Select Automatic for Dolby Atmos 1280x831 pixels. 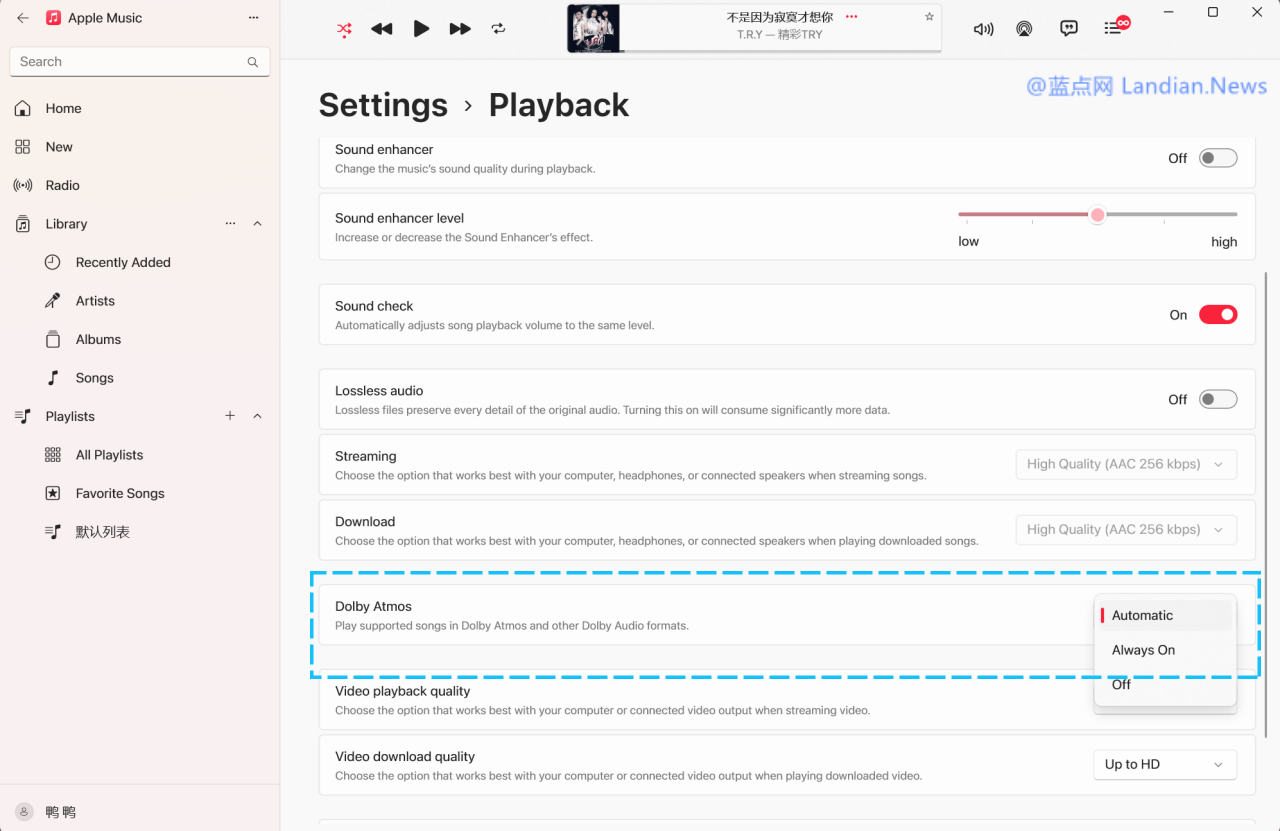1165,616
